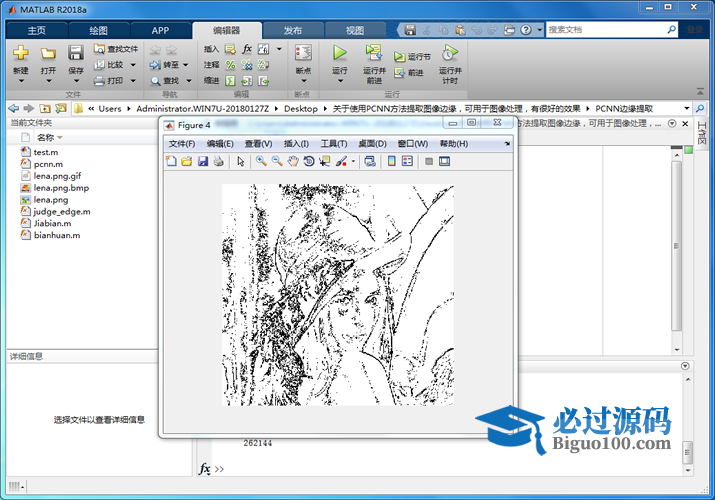Click the Advance (前进) button
The width and height of the screenshot is (715, 500).
409,72
